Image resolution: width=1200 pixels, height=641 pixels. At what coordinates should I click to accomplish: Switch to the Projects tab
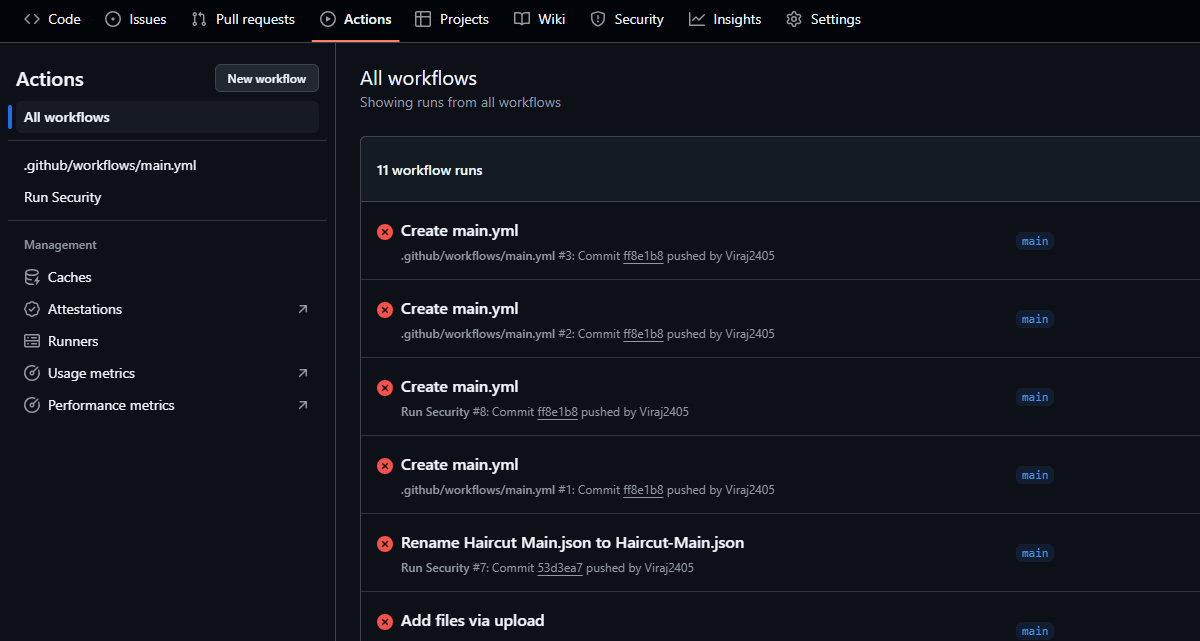452,19
